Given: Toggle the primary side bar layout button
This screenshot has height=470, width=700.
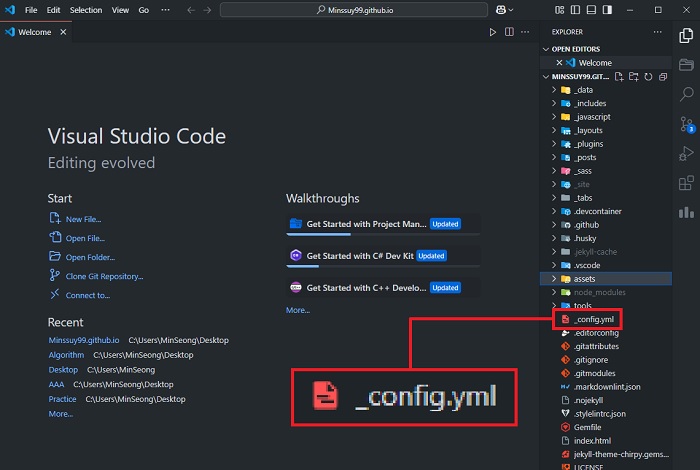Looking at the screenshot, I should [574, 9].
